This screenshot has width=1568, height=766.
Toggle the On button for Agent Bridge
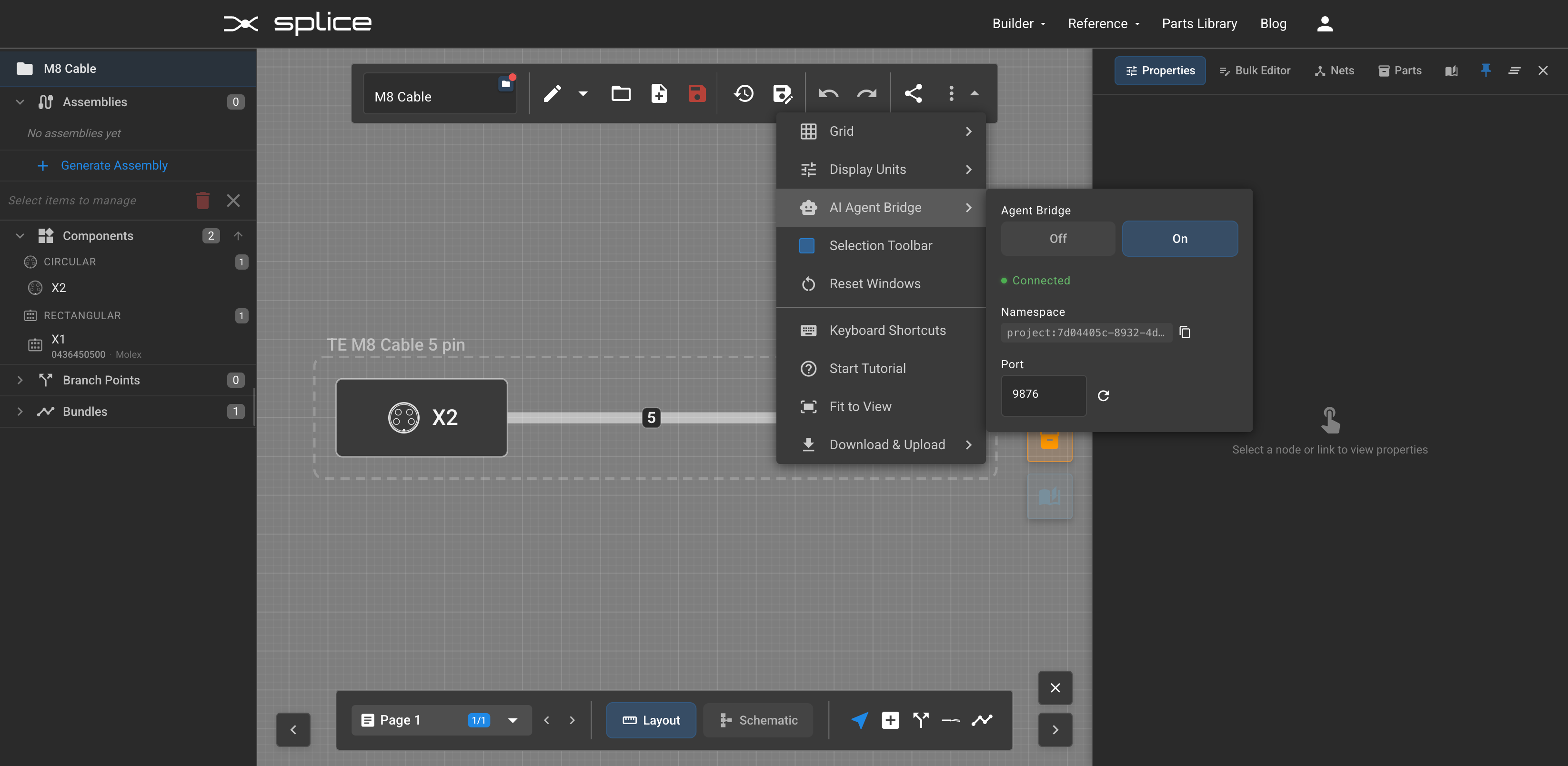tap(1180, 238)
